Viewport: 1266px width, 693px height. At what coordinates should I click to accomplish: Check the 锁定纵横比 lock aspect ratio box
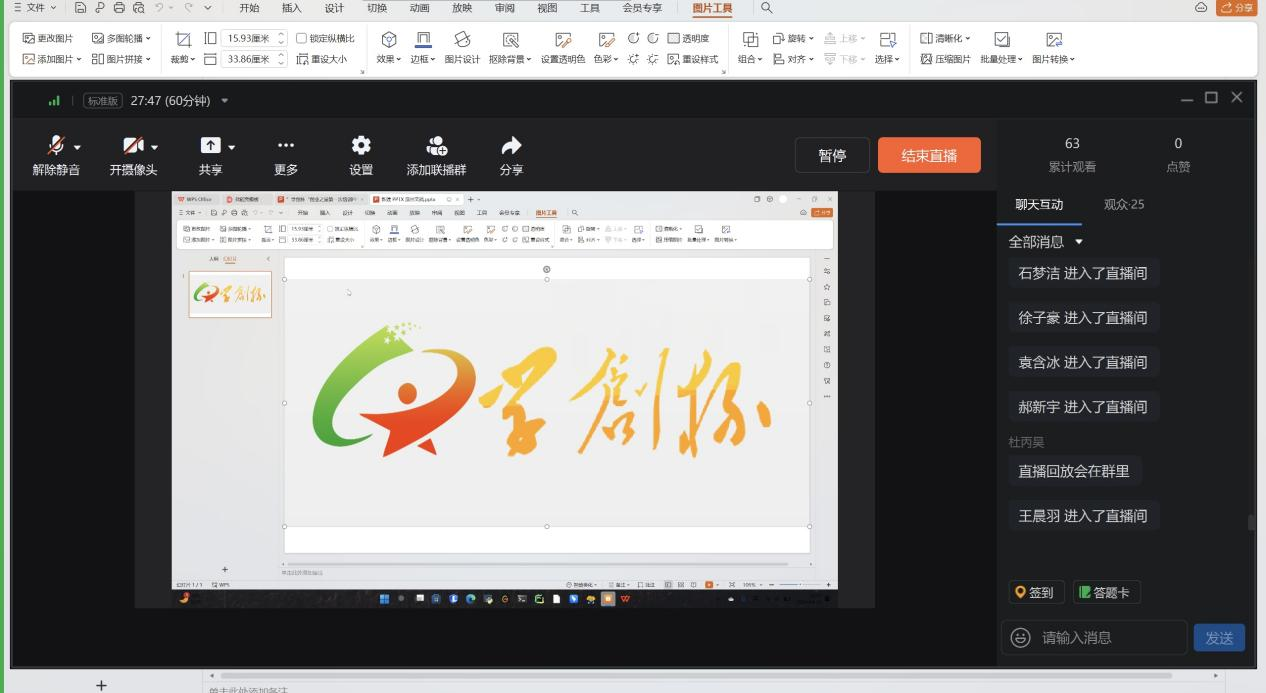click(302, 39)
